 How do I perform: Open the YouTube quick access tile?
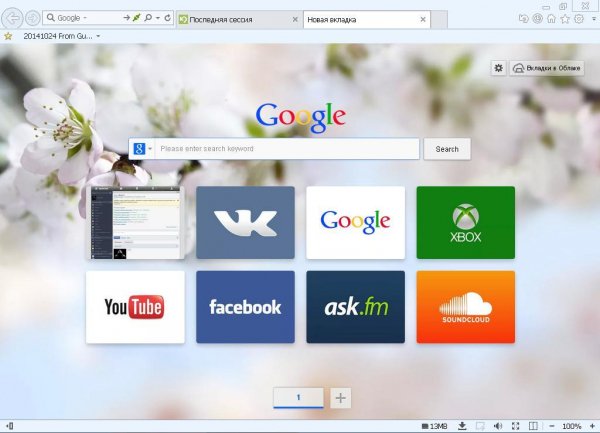[135, 307]
